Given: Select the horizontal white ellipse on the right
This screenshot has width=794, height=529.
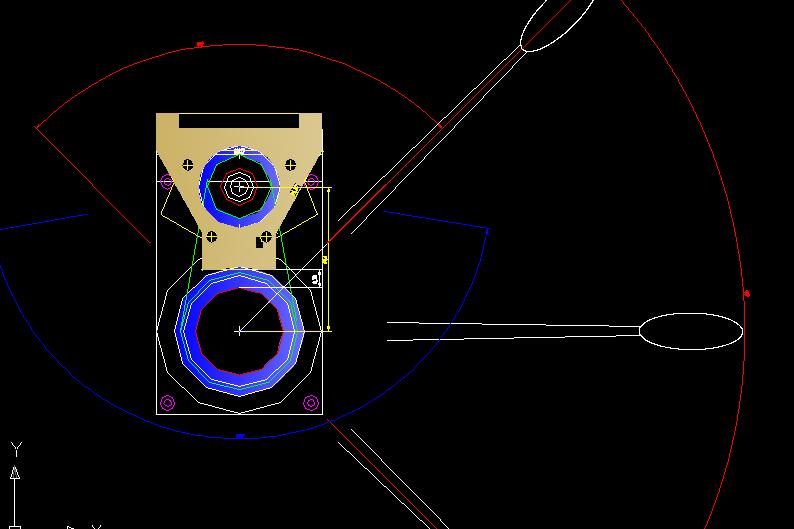Looking at the screenshot, I should [690, 331].
